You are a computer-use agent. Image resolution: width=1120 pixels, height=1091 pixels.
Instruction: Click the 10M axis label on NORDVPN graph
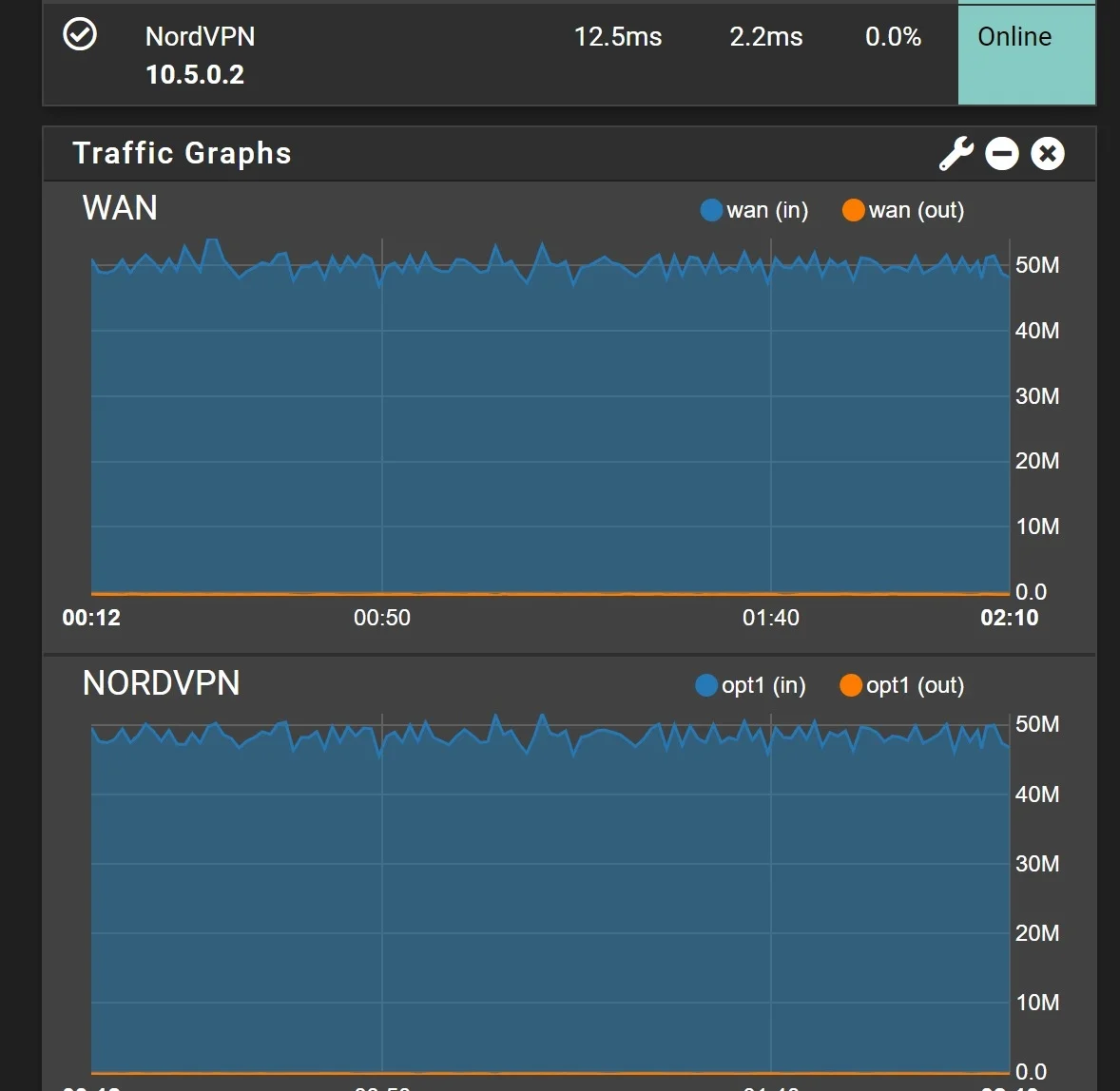[1037, 1003]
